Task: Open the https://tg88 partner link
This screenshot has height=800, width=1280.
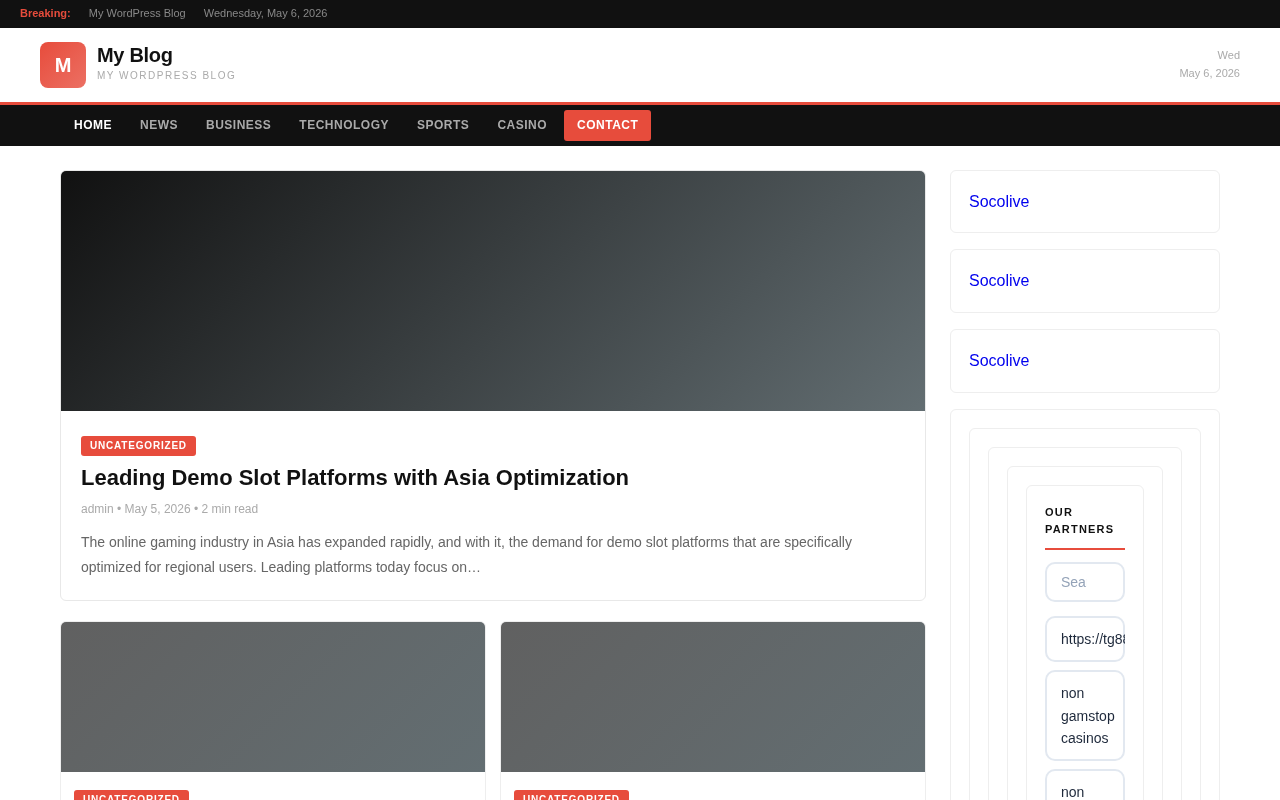Action: (x=1085, y=639)
